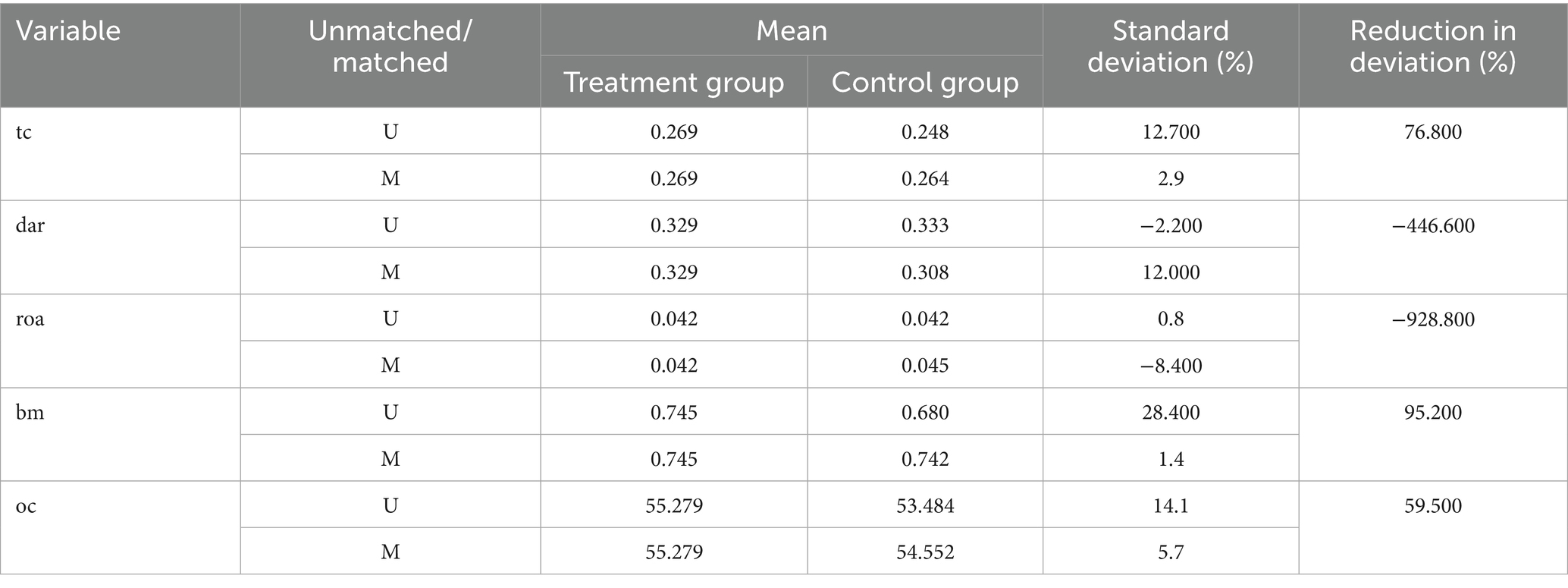1568x588 pixels.
Task: Select the 0.680 control group value
Action: [x=924, y=413]
